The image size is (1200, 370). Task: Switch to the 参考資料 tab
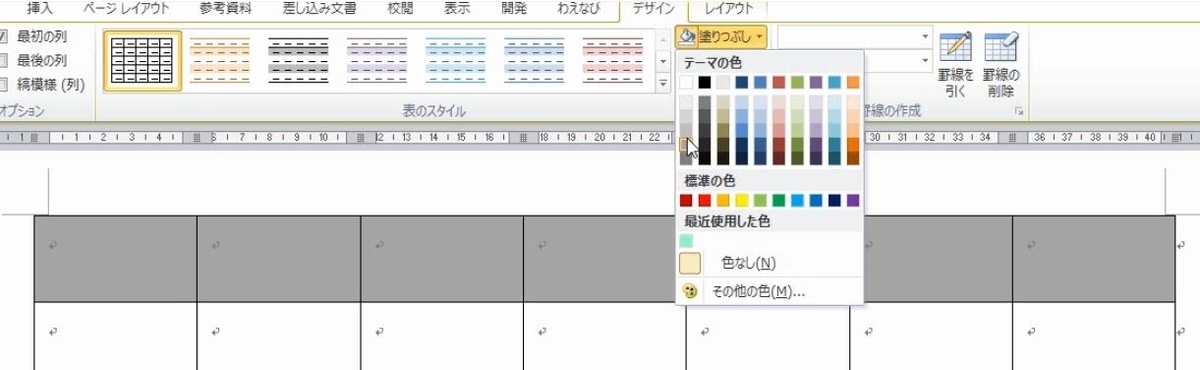[225, 9]
